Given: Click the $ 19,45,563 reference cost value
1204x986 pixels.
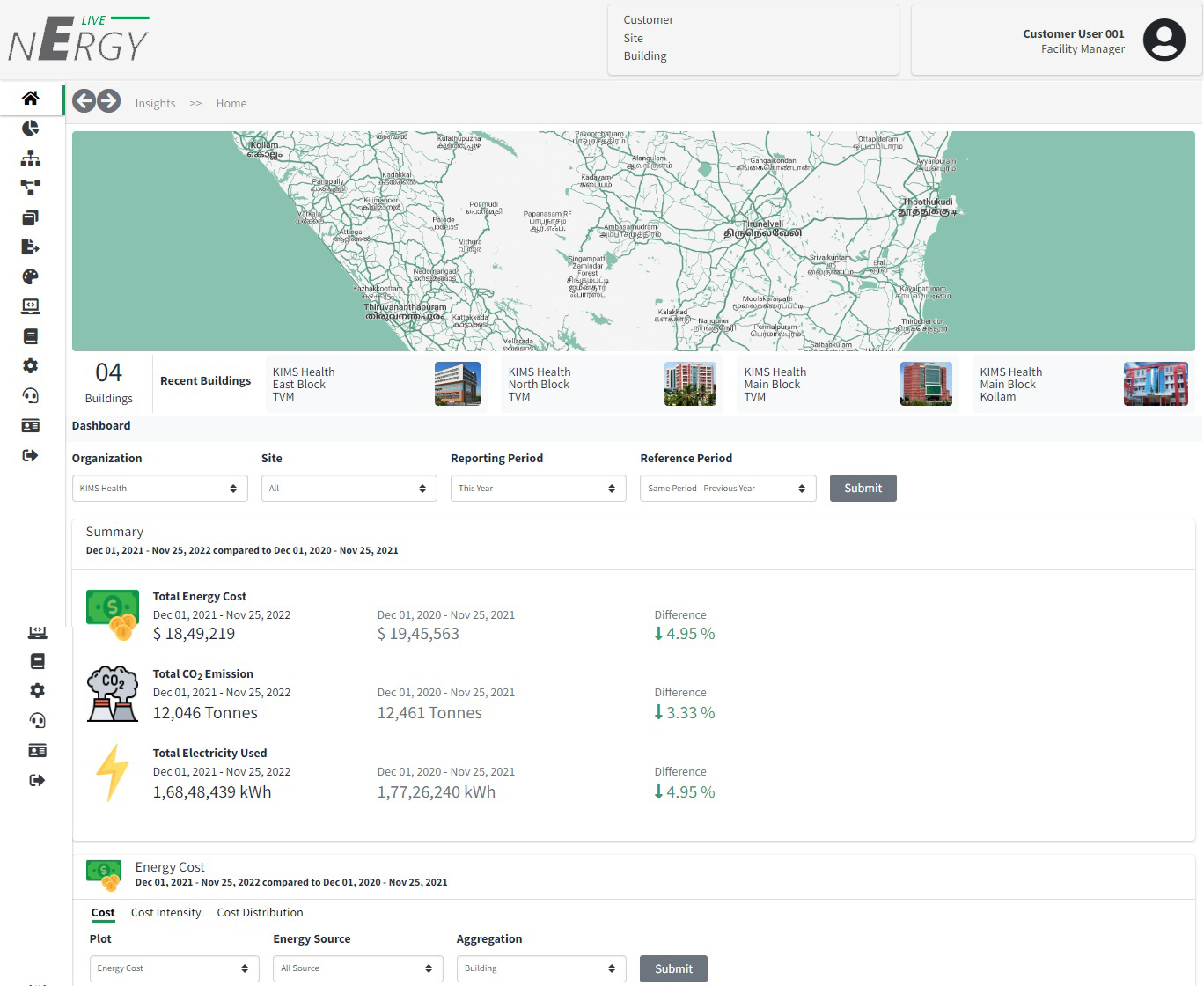Looking at the screenshot, I should [x=418, y=634].
